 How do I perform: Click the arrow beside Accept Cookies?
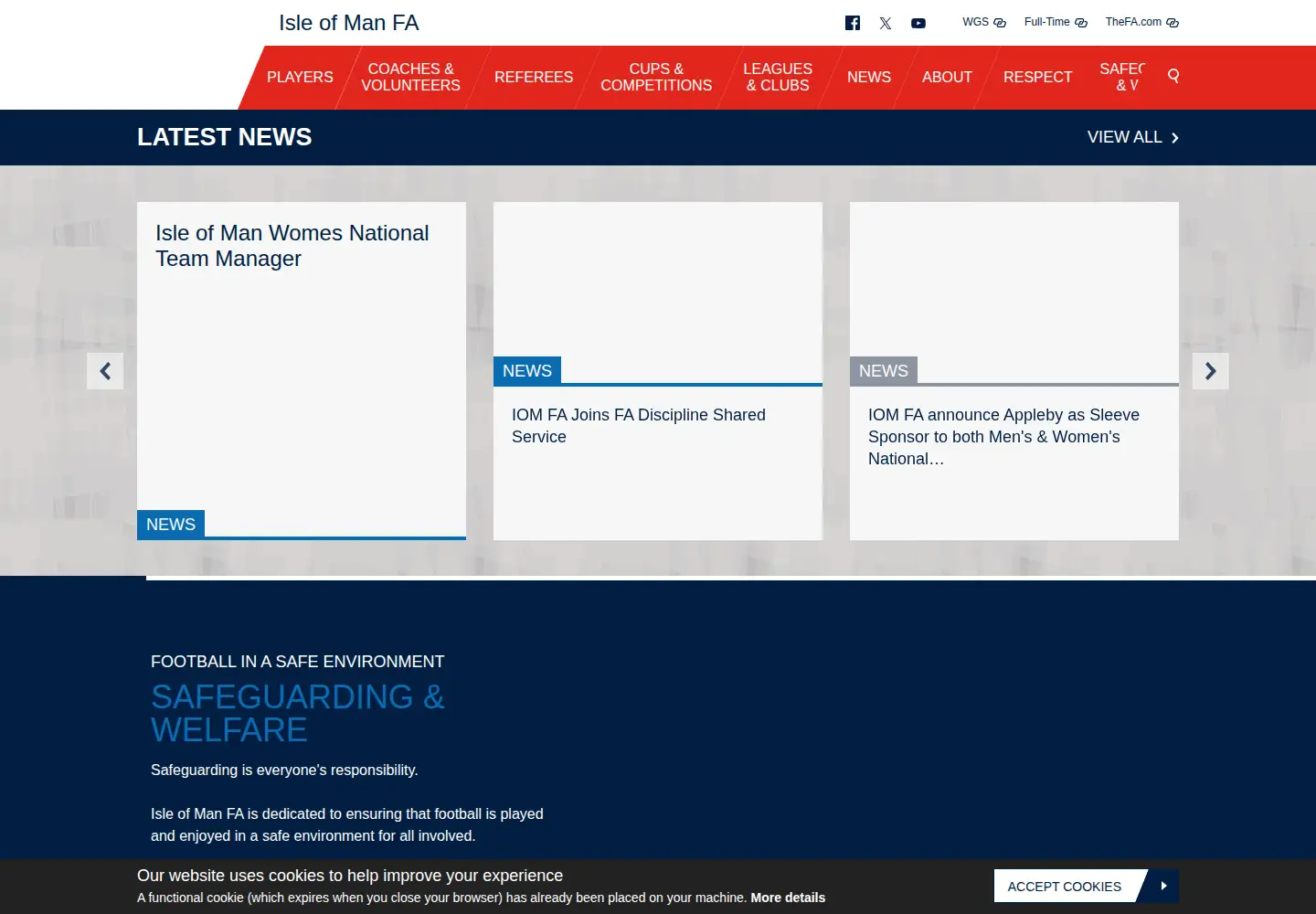[x=1163, y=886]
